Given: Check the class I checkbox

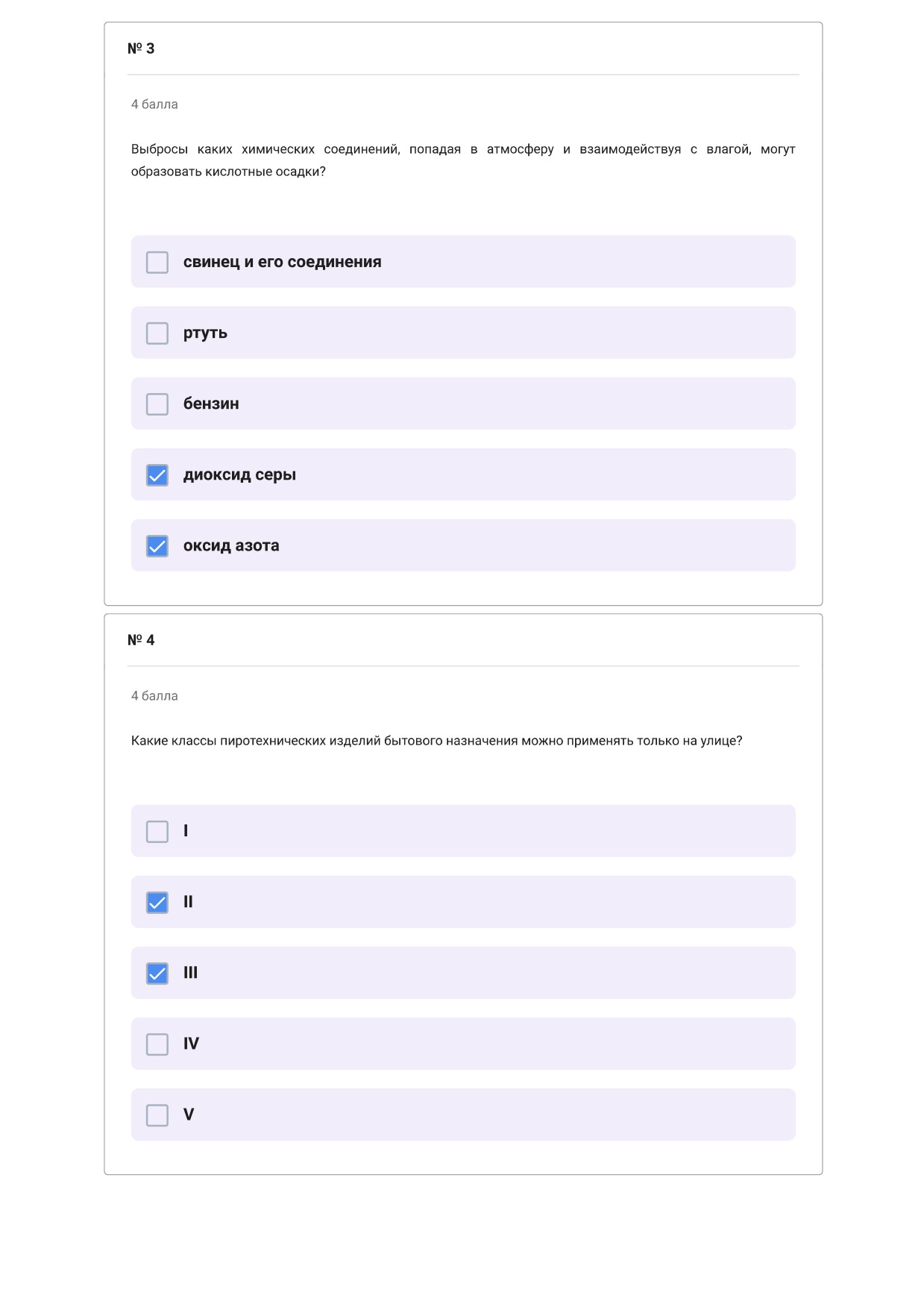Looking at the screenshot, I should 157,831.
